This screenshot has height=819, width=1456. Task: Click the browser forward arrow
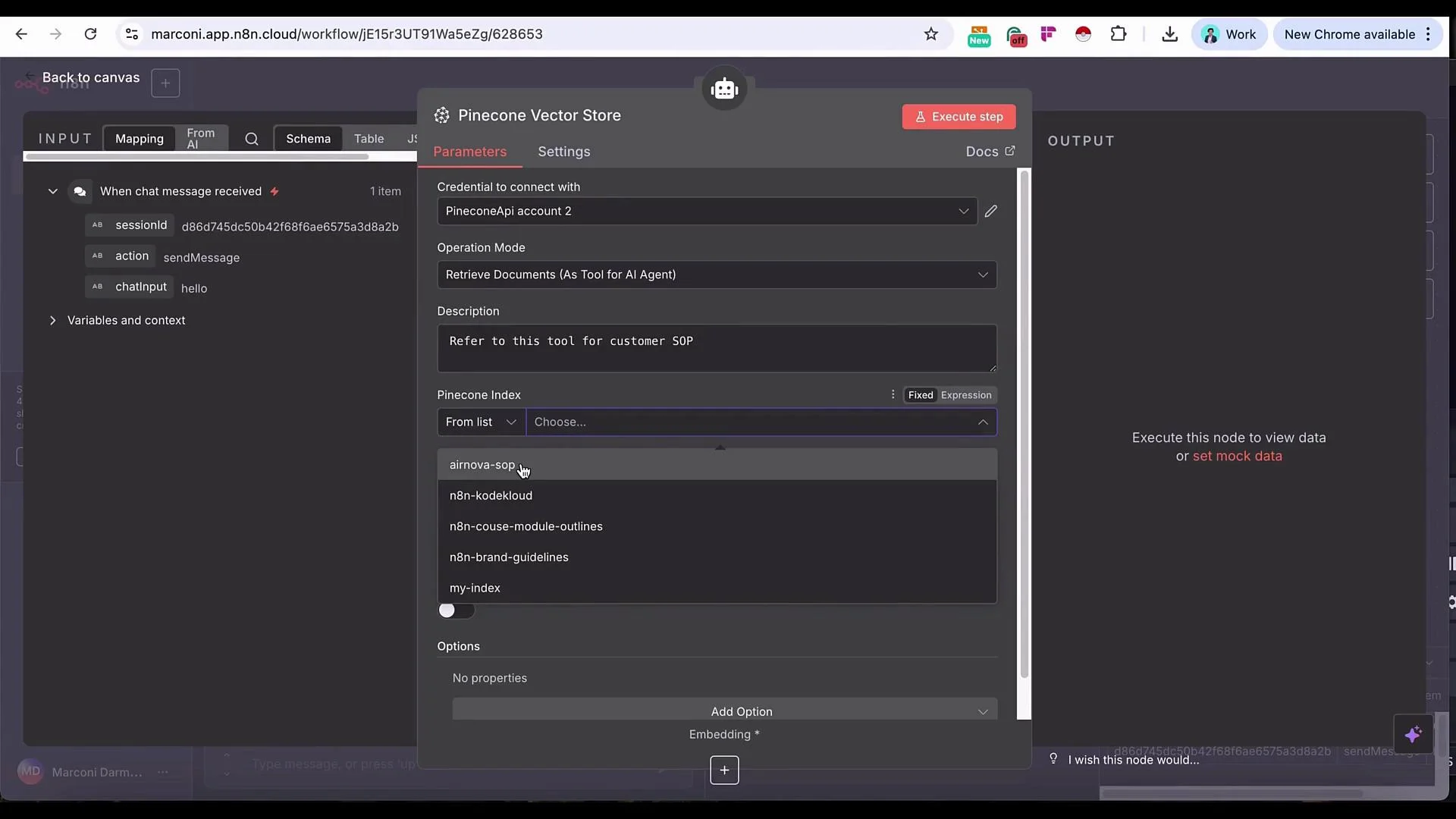pyautogui.click(x=55, y=34)
